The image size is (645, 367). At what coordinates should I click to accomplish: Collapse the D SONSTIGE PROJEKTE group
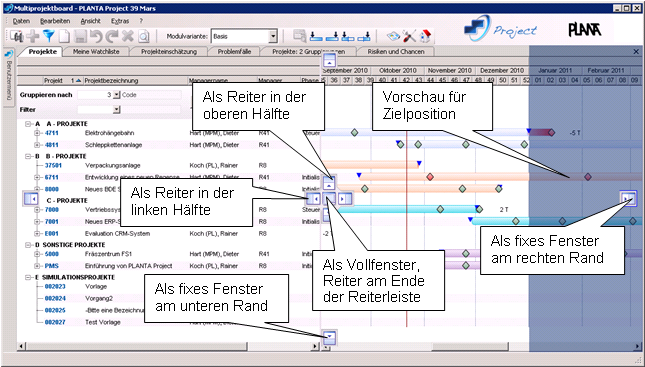point(29,245)
